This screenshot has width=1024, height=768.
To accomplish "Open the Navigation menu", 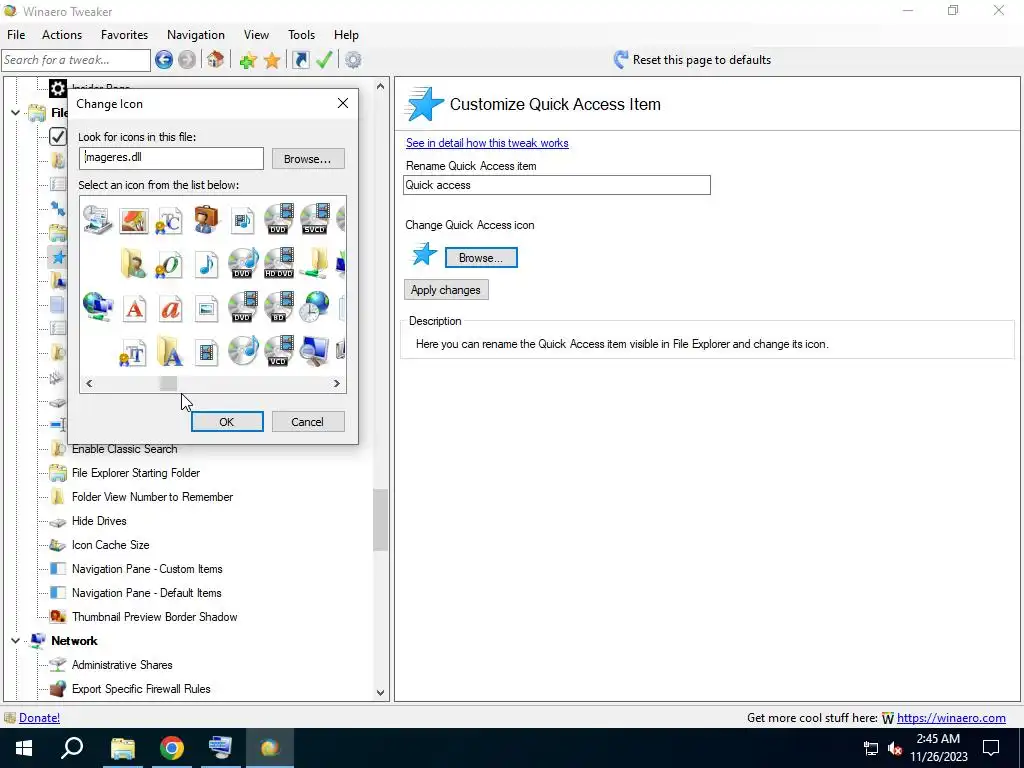I will coord(196,35).
